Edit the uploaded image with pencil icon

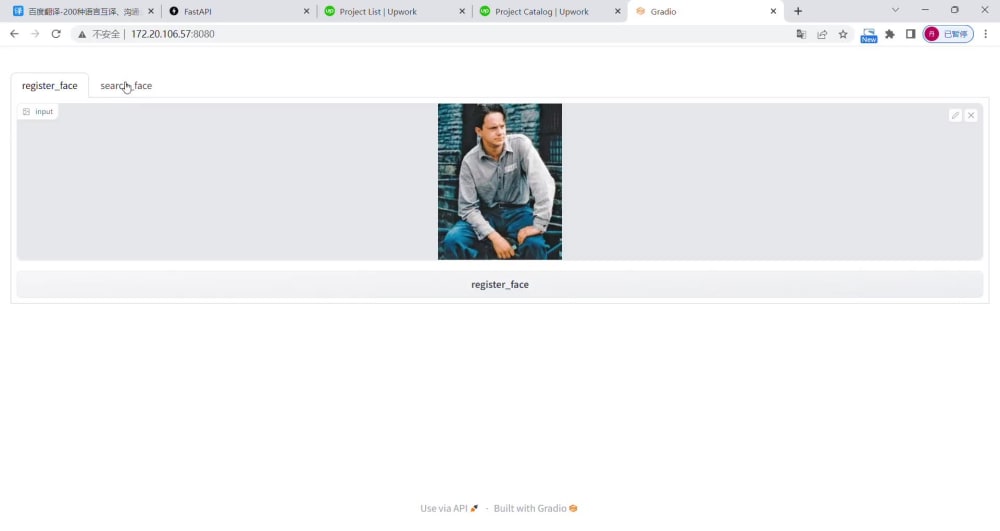955,115
